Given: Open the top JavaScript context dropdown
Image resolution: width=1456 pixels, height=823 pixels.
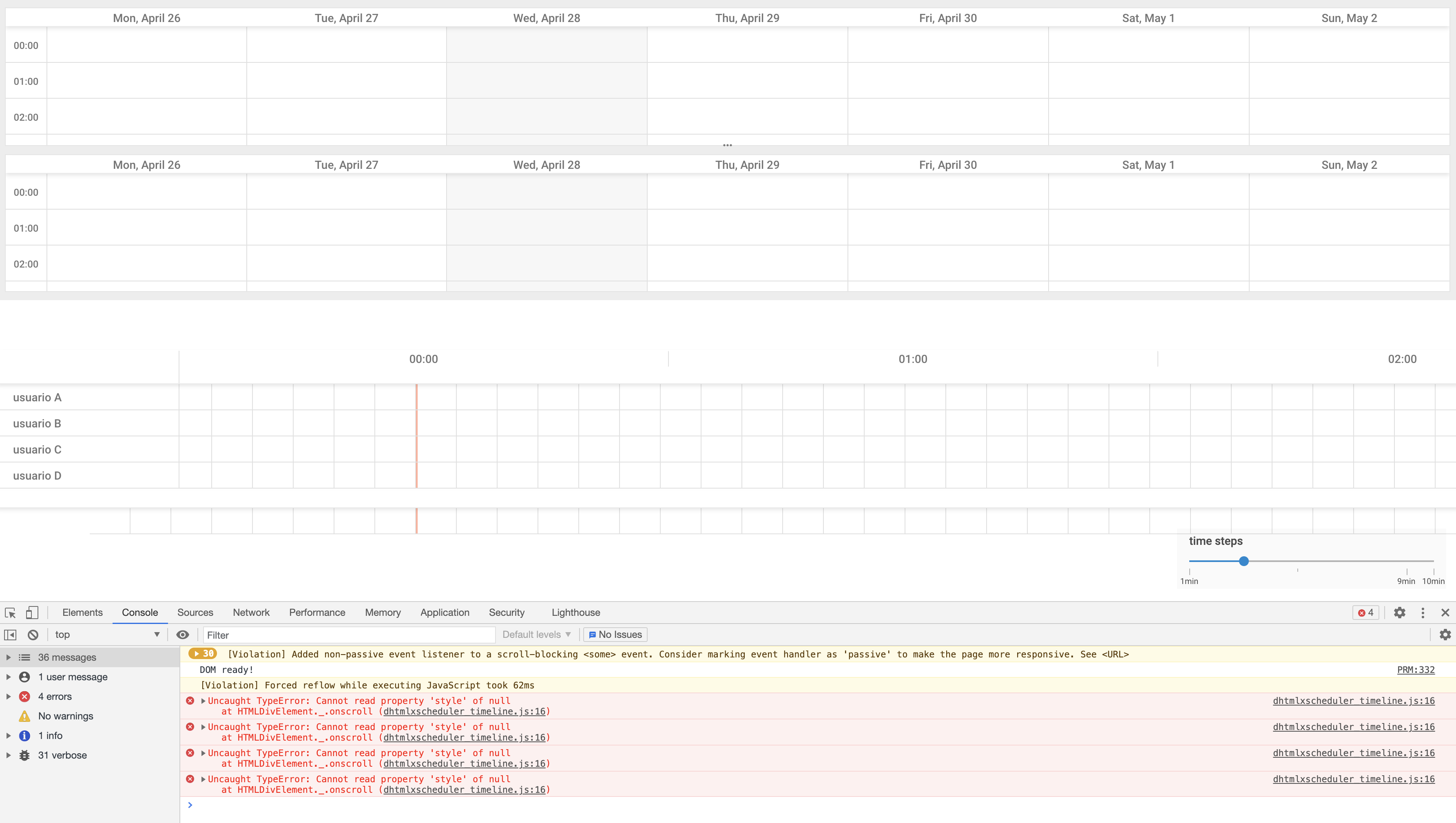Looking at the screenshot, I should point(107,635).
